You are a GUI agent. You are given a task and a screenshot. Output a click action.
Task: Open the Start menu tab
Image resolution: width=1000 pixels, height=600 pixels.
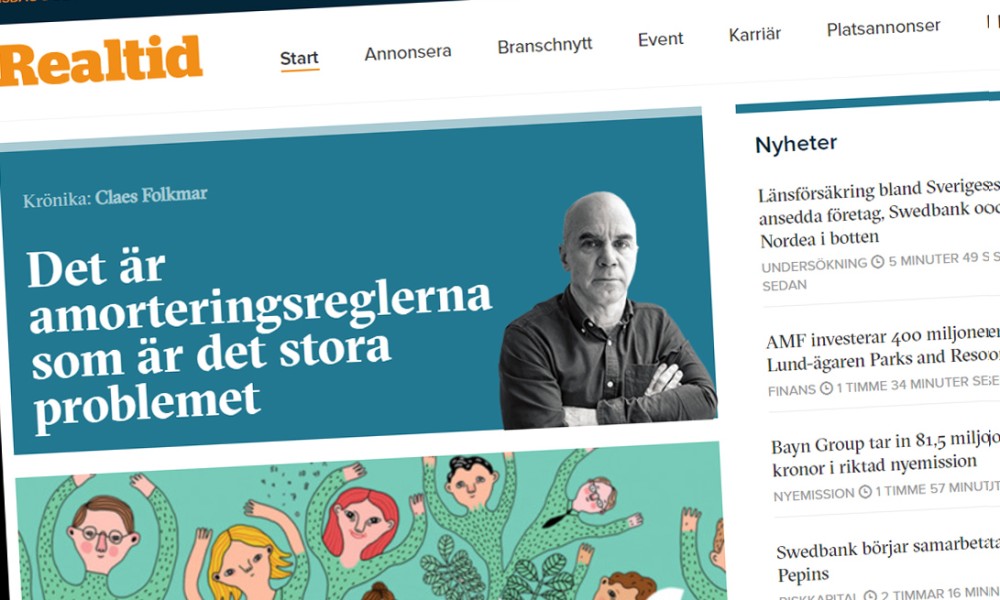tap(299, 59)
